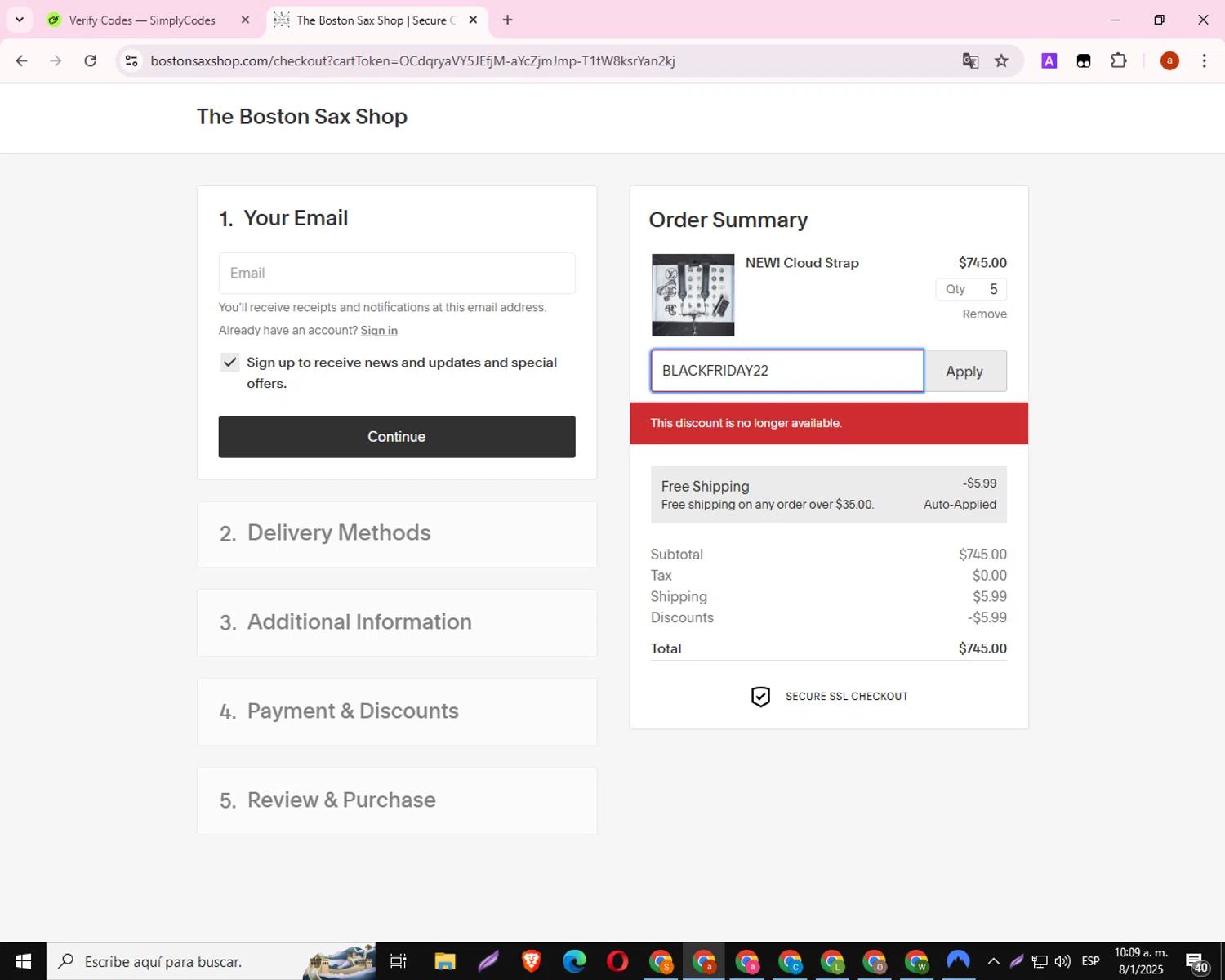1225x980 pixels.
Task: Open the Windows Start menu
Action: (23, 961)
